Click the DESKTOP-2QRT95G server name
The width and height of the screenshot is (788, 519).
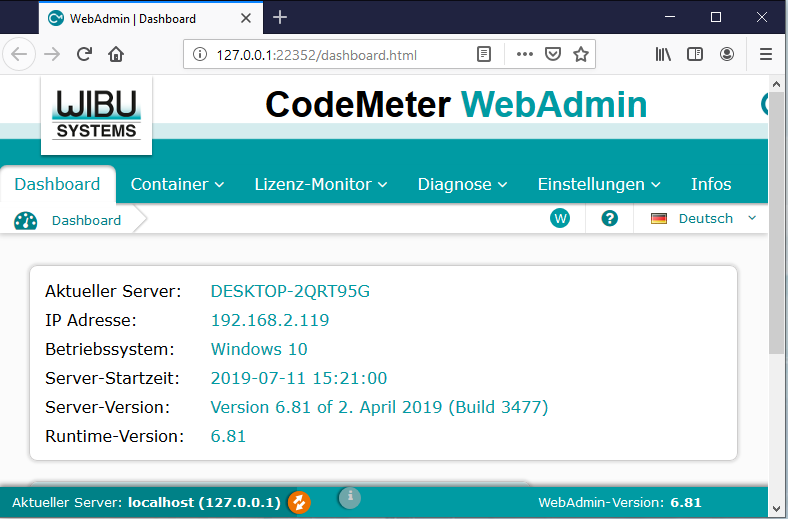point(290,291)
